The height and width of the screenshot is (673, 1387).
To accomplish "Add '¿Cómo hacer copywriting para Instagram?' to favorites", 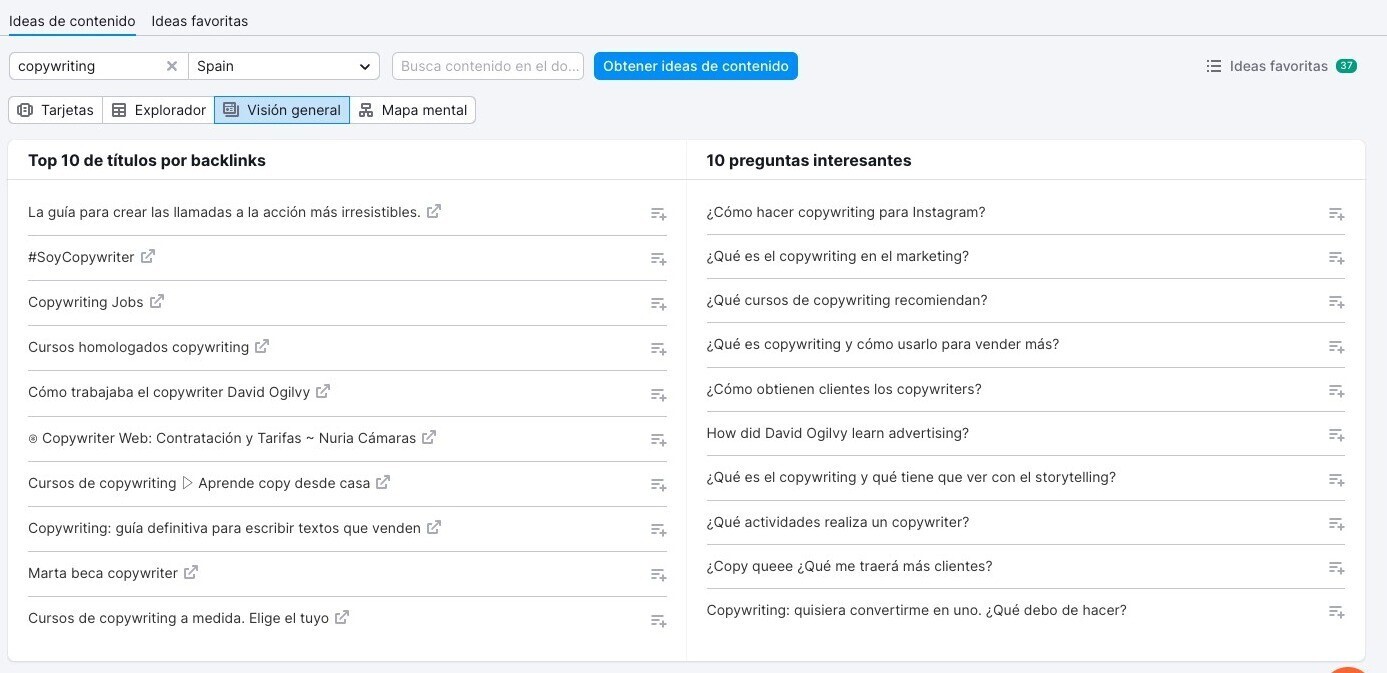I will 1336,214.
